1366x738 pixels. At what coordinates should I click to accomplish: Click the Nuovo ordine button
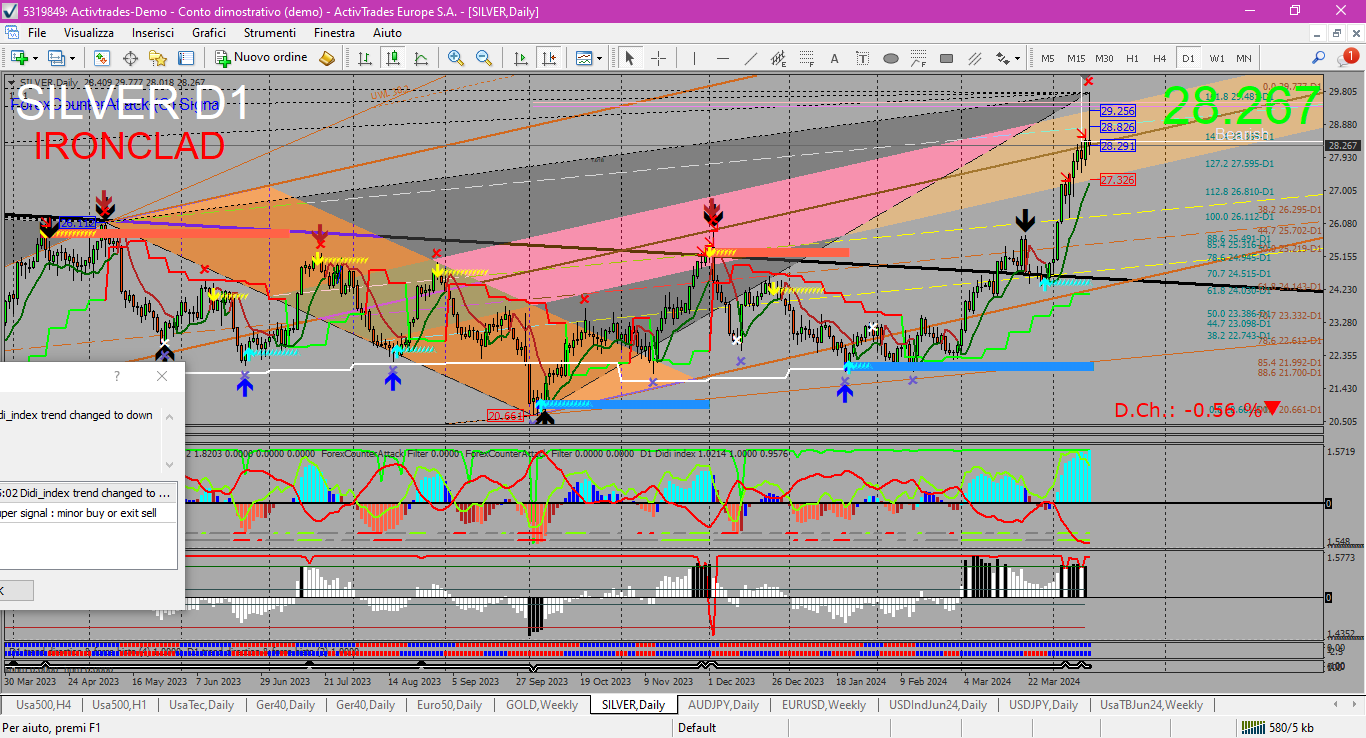pyautogui.click(x=262, y=58)
